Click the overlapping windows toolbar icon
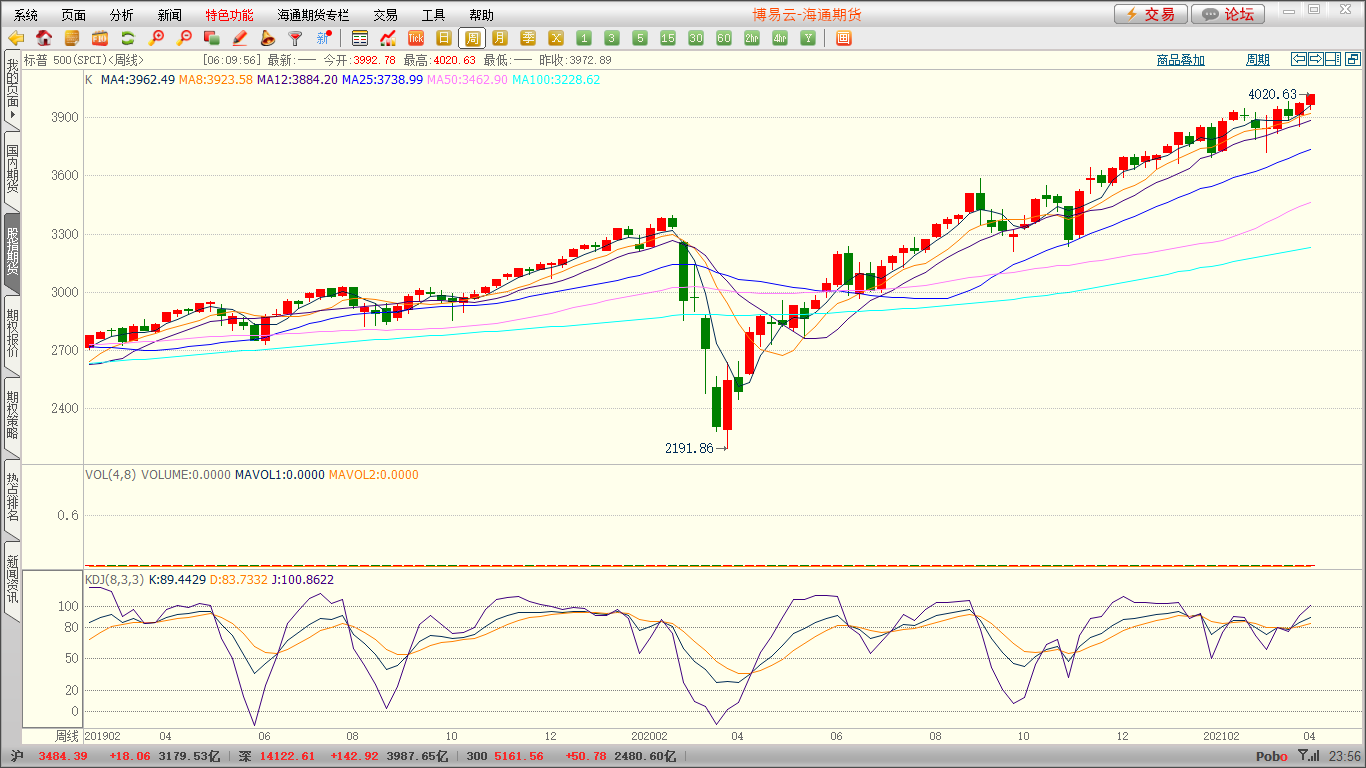Image resolution: width=1366 pixels, height=768 pixels. click(x=212, y=38)
